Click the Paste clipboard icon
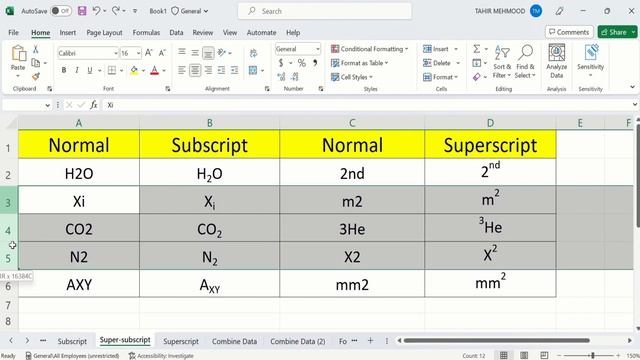The image size is (640, 360). (18, 54)
